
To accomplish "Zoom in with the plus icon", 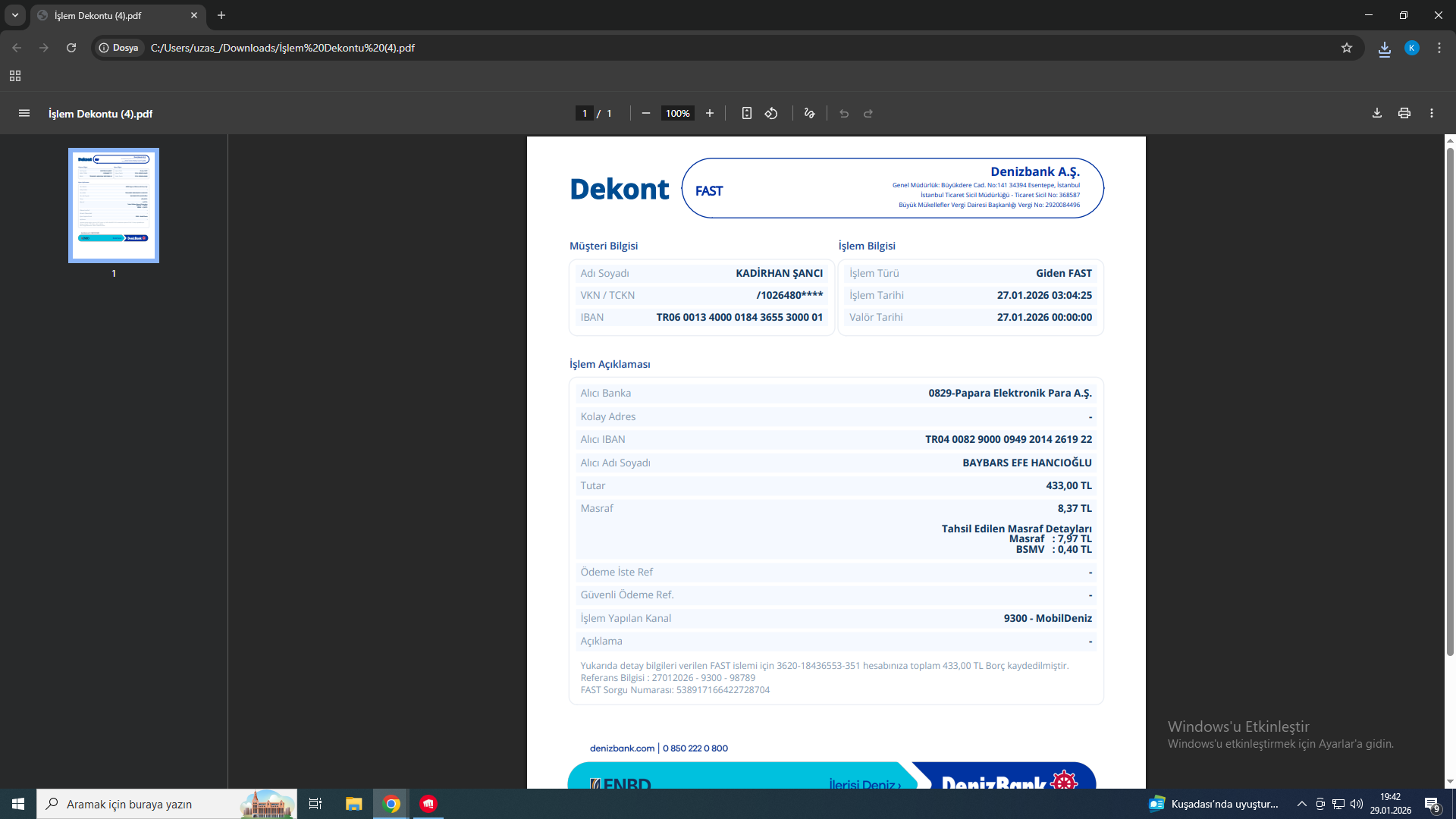I will (710, 114).
